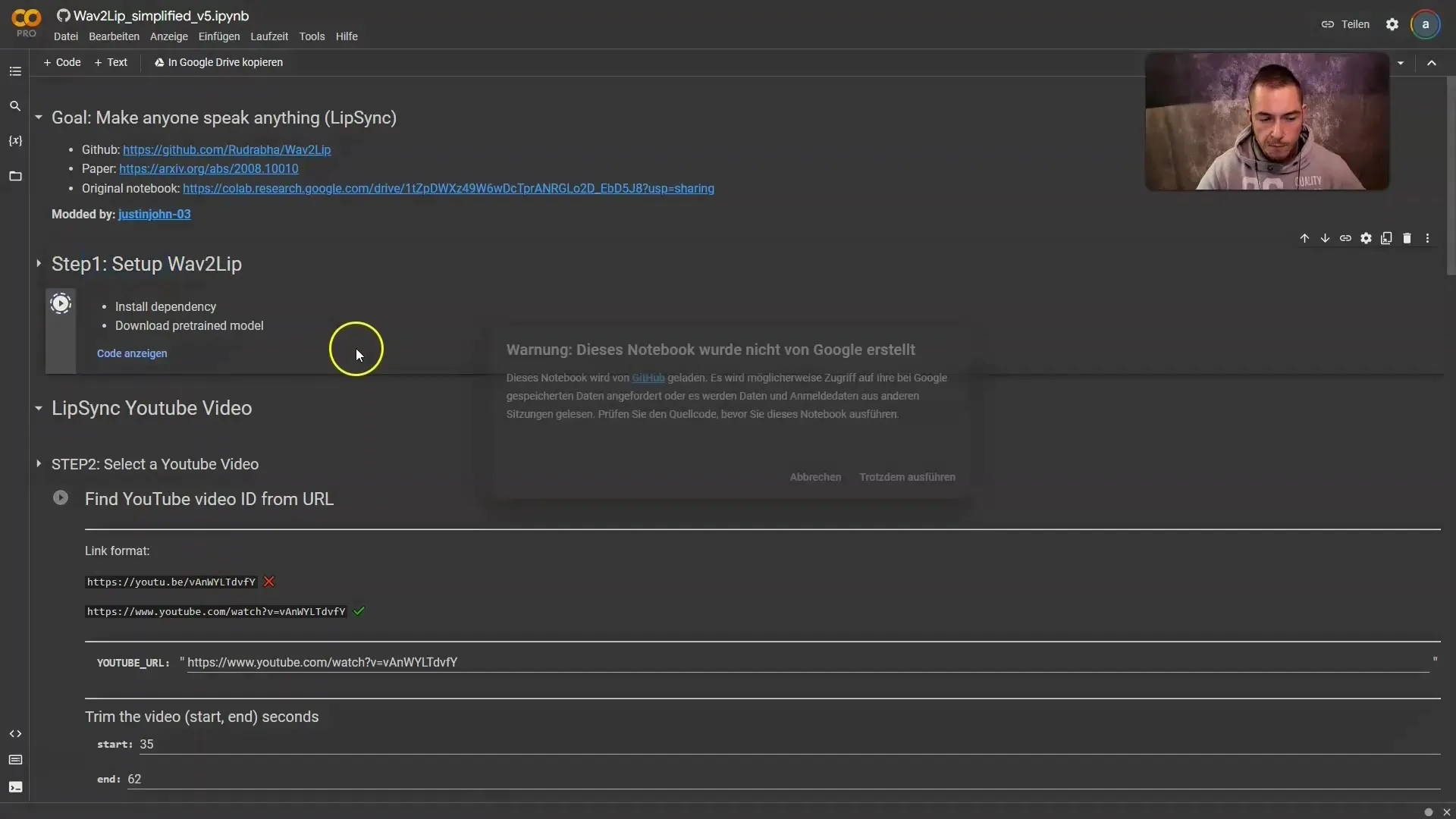Image resolution: width=1456 pixels, height=819 pixels.
Task: Open the connection options dropdown arrow
Action: [1401, 63]
